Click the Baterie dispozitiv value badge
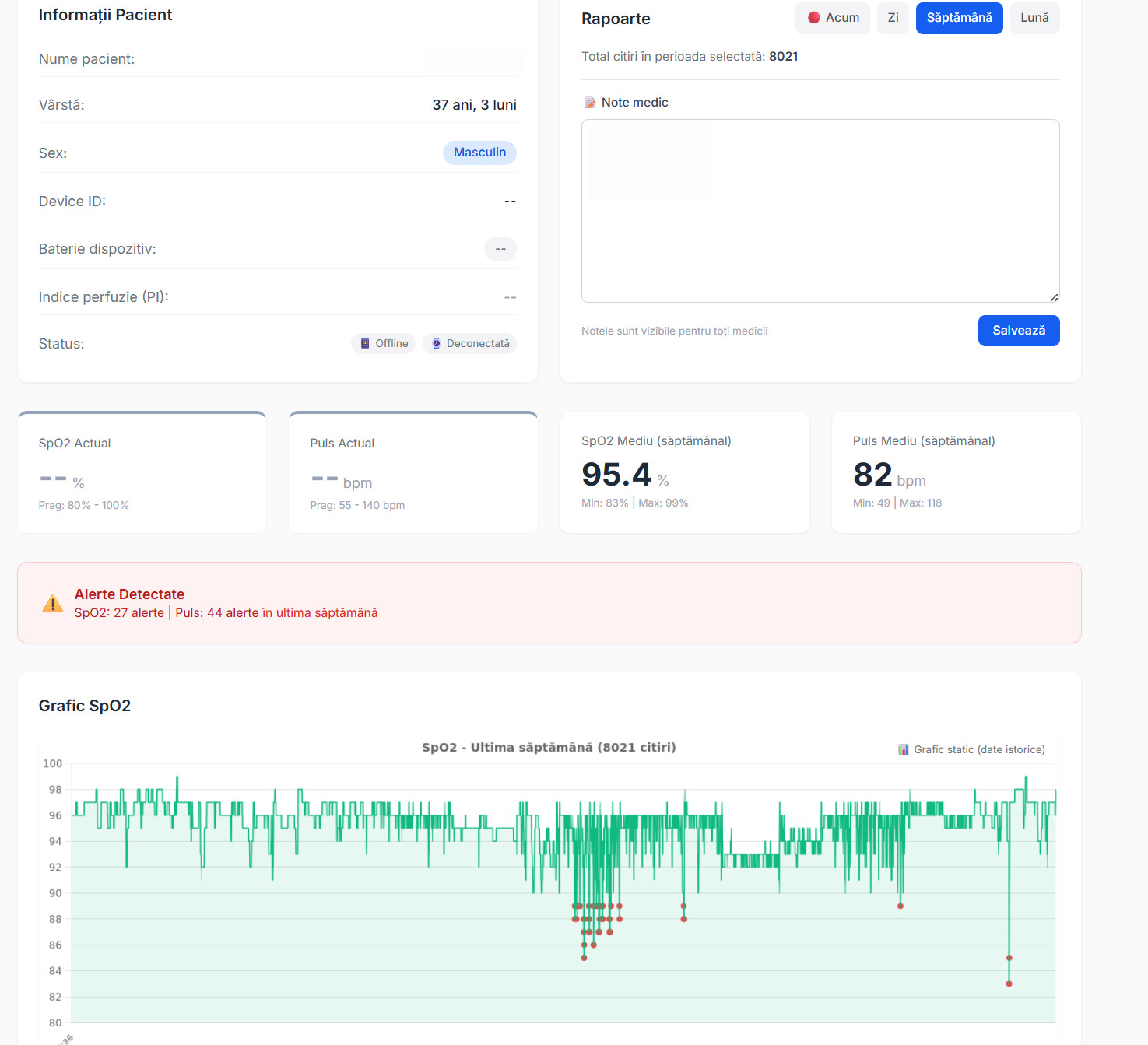This screenshot has width=1148, height=1045. click(500, 249)
